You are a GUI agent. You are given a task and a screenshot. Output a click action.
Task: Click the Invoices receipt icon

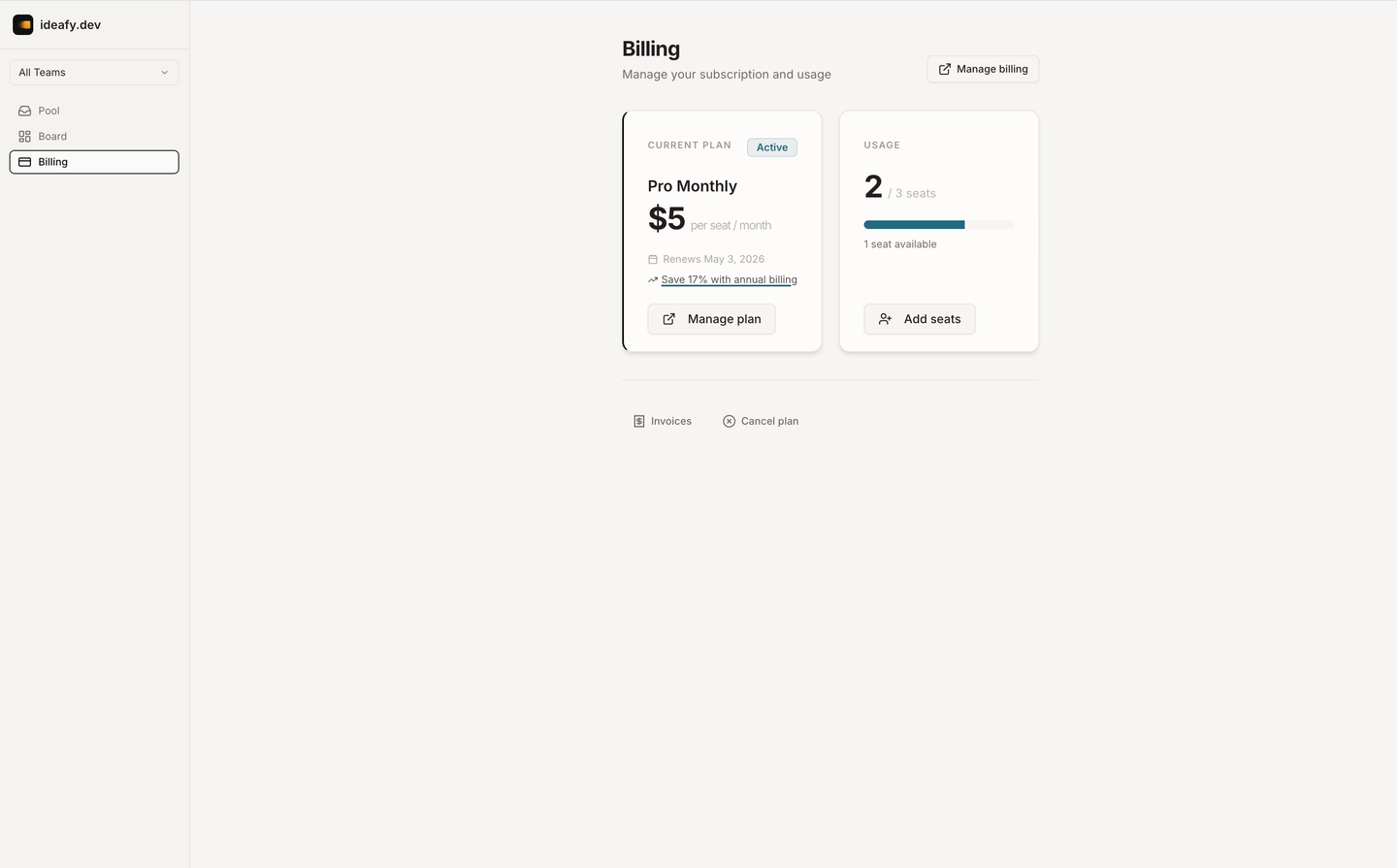[638, 421]
